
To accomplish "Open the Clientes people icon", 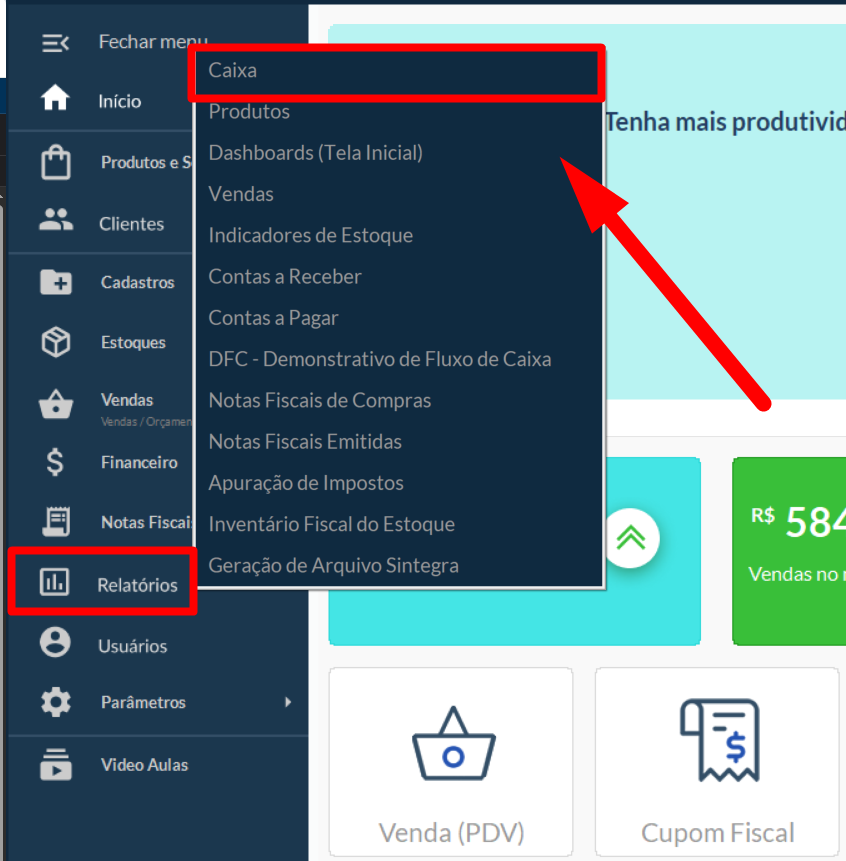I will (55, 222).
